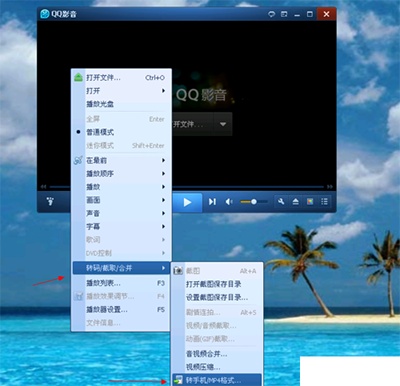Choose 音视频合并... in the submenu
Image resolution: width=400 pixels, height=386 pixels.
[x=217, y=354]
